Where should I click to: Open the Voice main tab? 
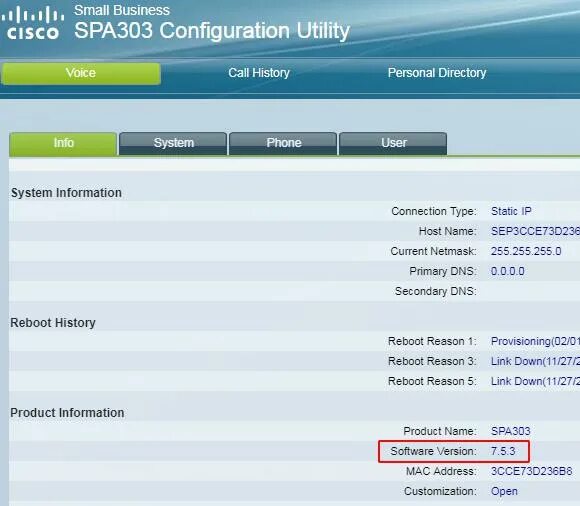pyautogui.click(x=81, y=73)
